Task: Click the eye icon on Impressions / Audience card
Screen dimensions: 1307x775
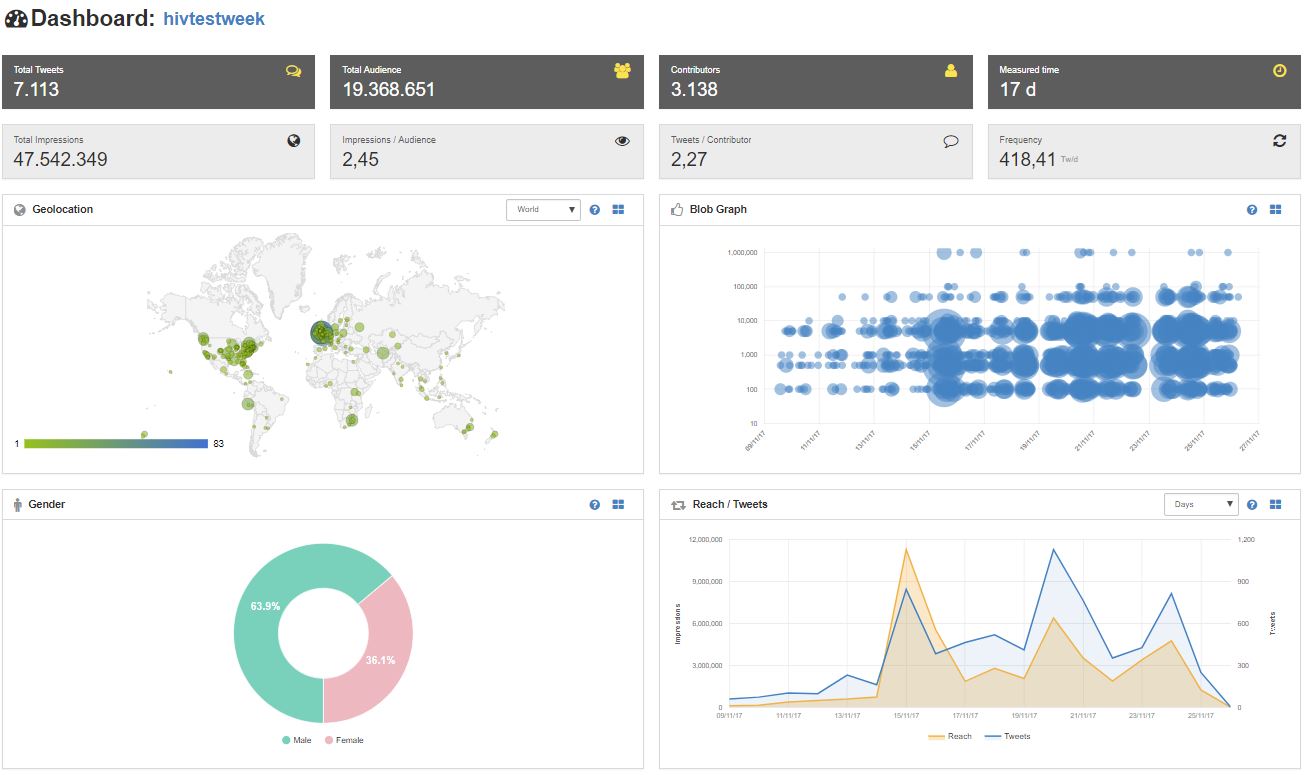Action: coord(622,141)
